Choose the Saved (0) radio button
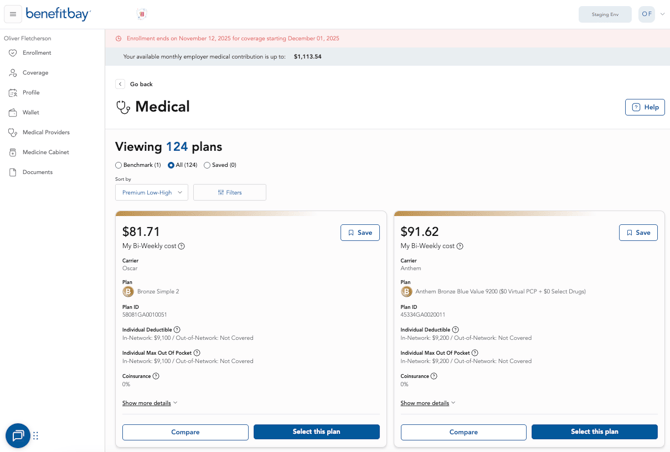This screenshot has width=670, height=452. pyautogui.click(x=207, y=165)
